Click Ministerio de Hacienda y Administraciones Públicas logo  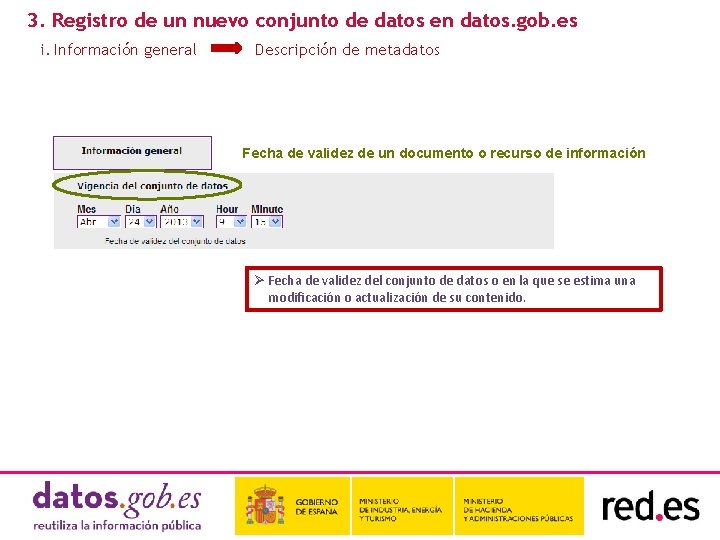(x=519, y=506)
